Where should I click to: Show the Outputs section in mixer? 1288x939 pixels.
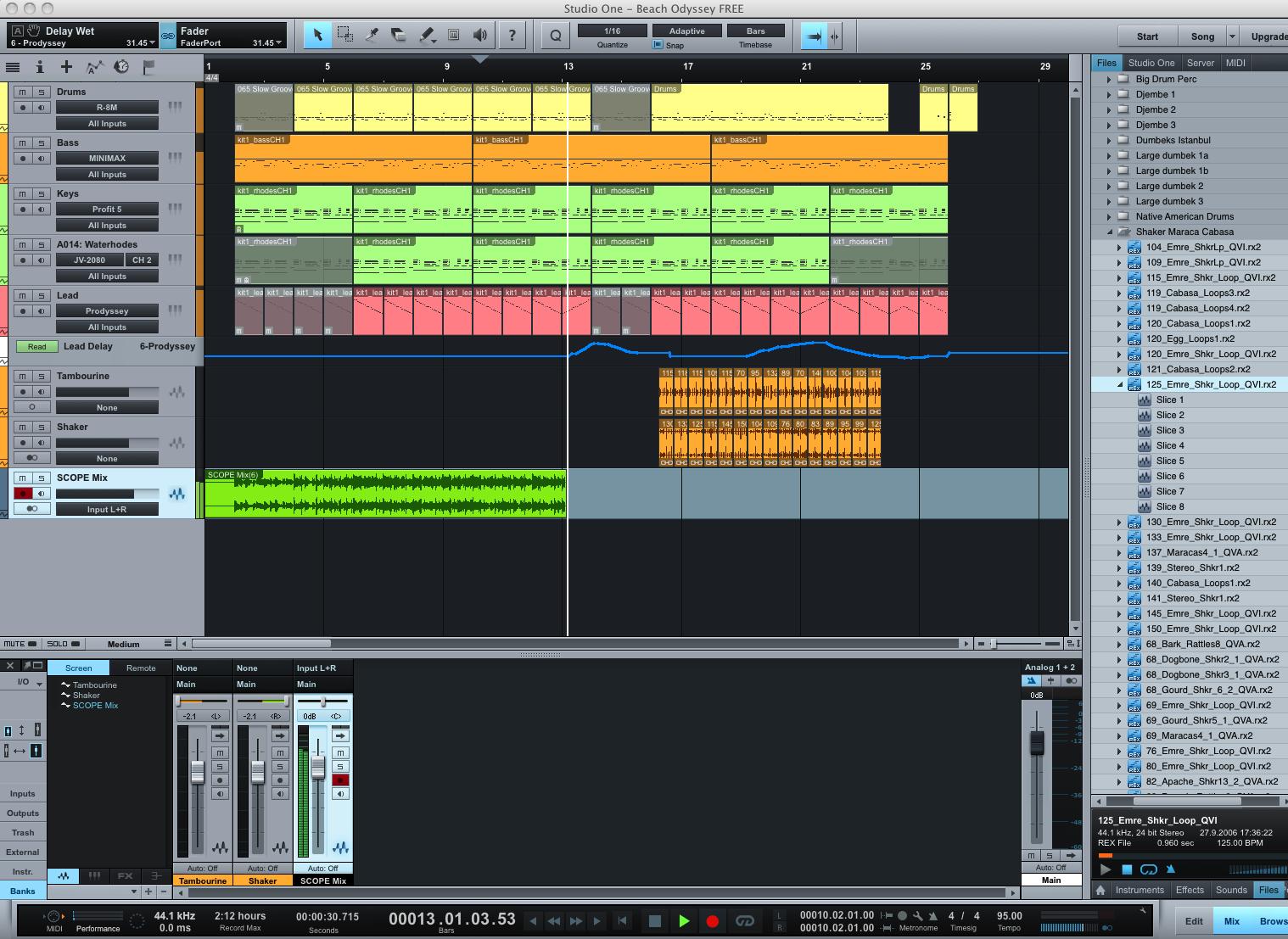click(x=23, y=813)
